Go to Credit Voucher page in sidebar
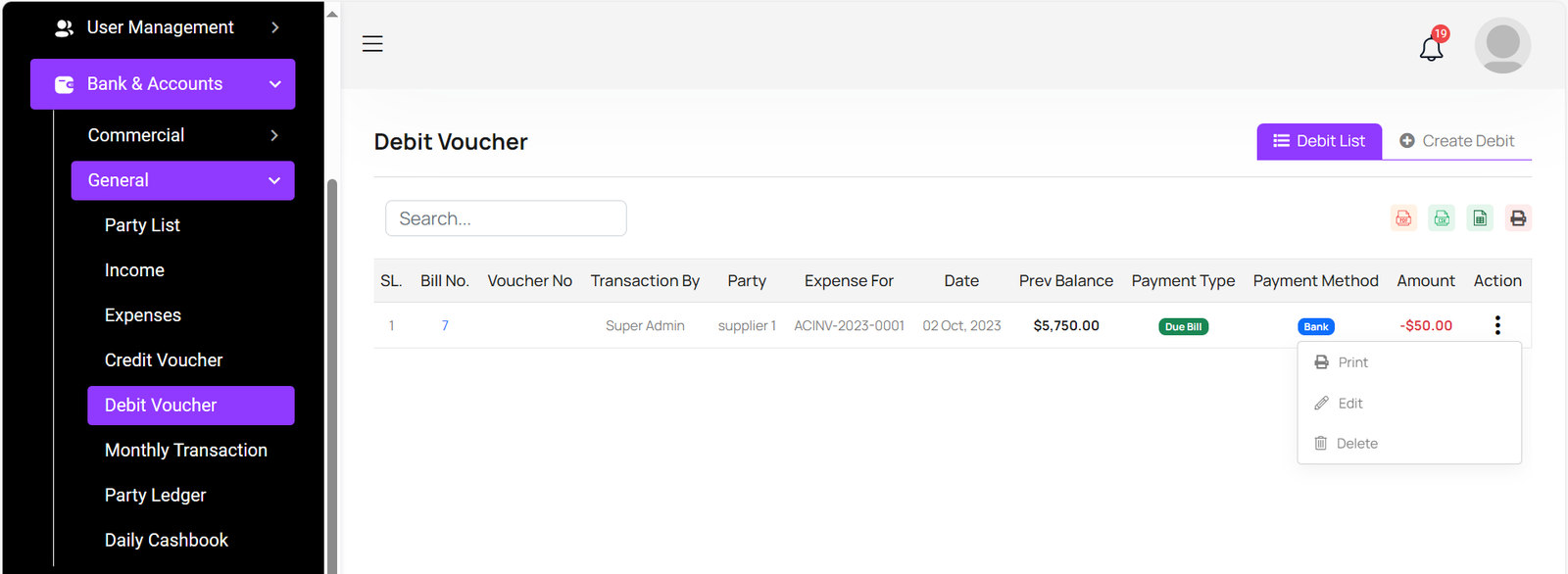This screenshot has width=1568, height=574. click(164, 360)
